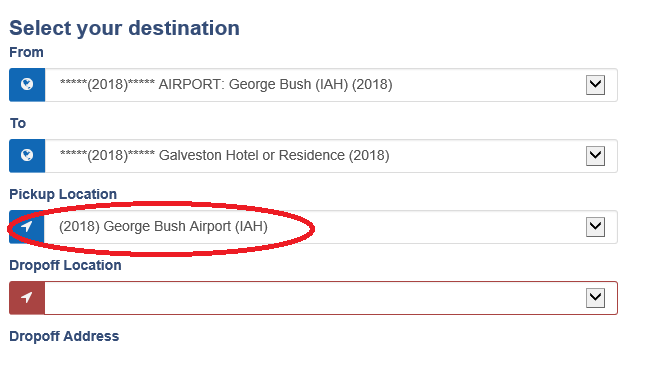Expand the Dropoff Location dropdown arrow
The width and height of the screenshot is (650, 381).
595,298
